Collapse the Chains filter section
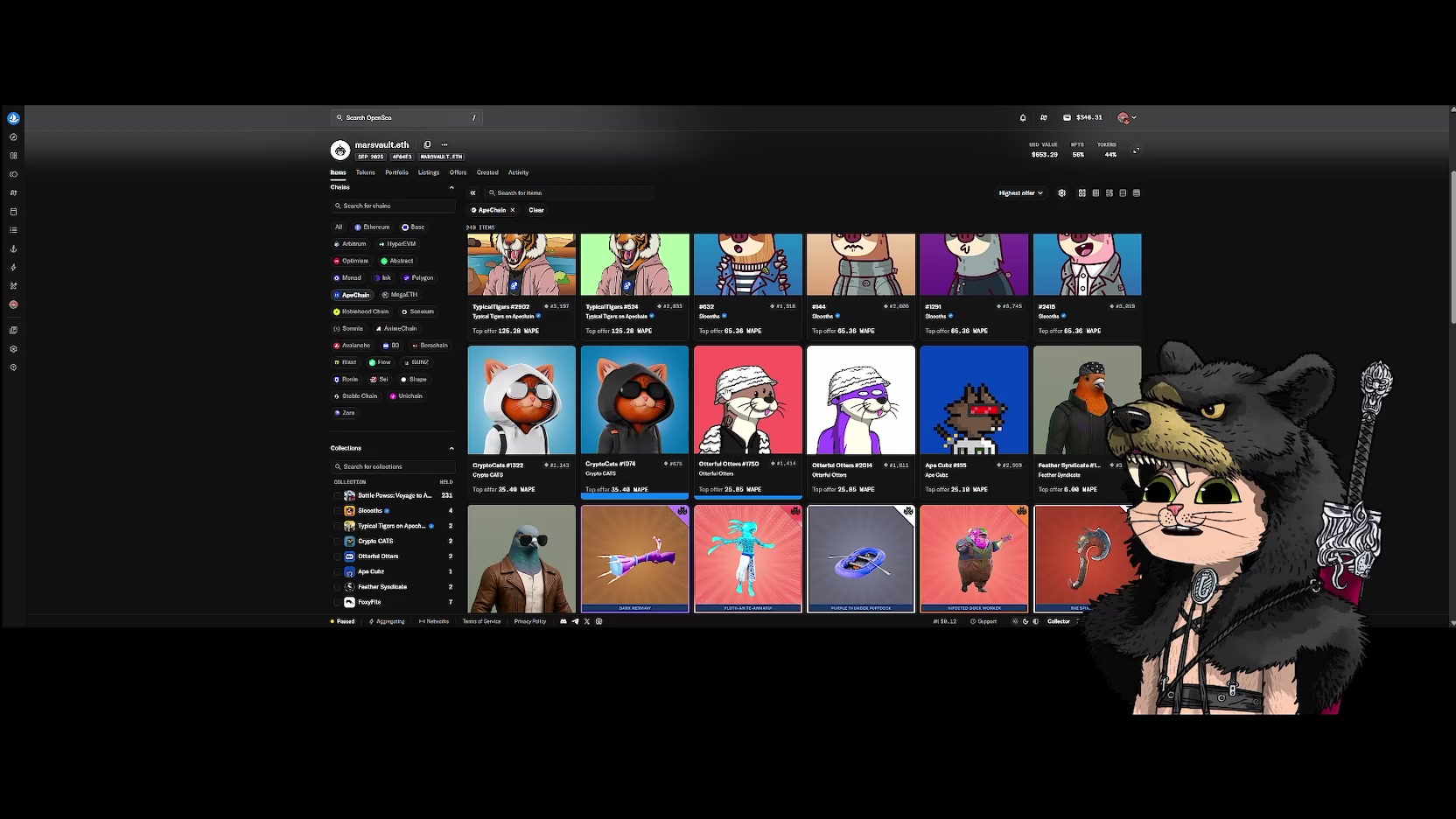1456x819 pixels. tap(451, 187)
